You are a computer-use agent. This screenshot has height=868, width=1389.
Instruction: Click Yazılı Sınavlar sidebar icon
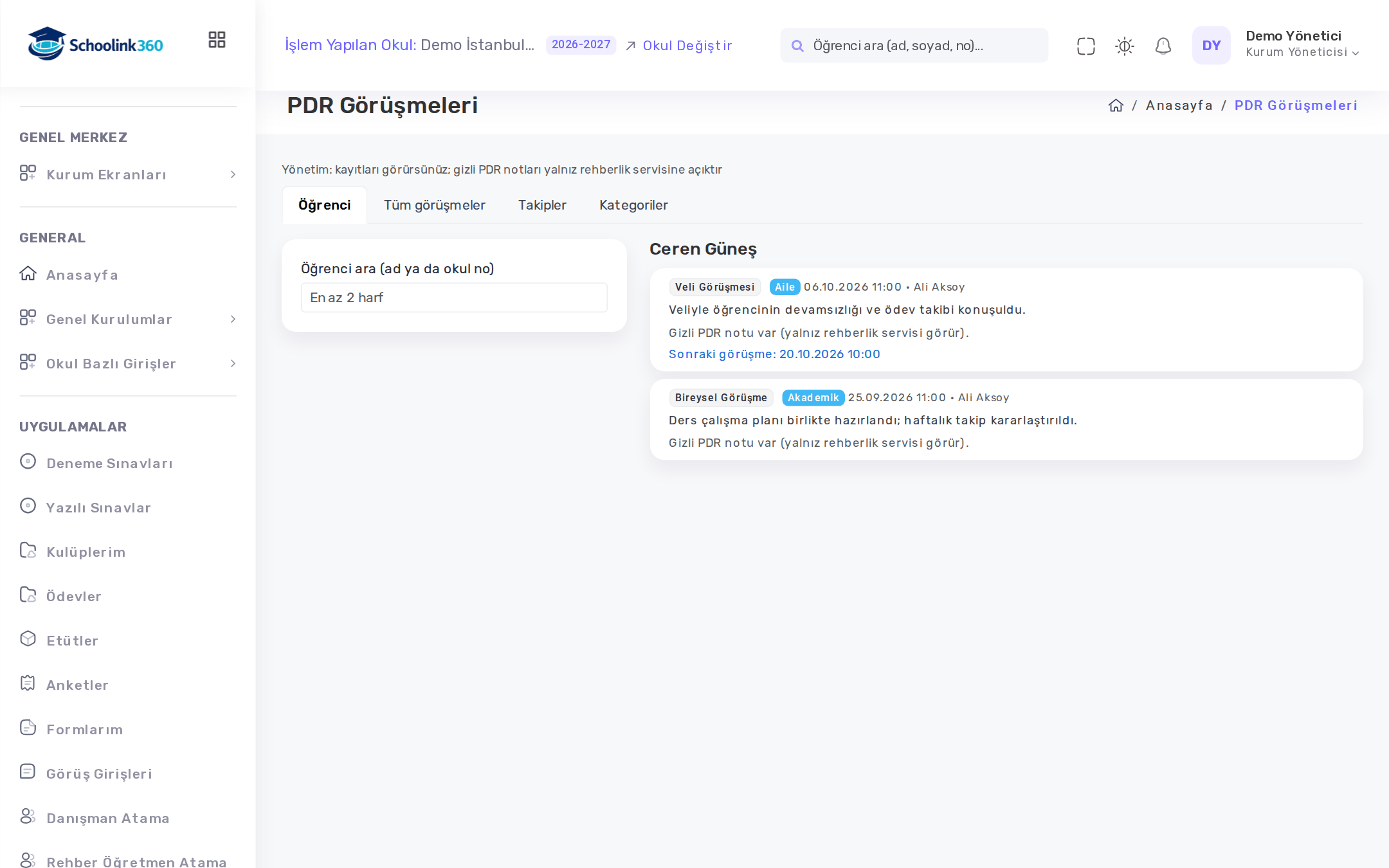(x=28, y=505)
